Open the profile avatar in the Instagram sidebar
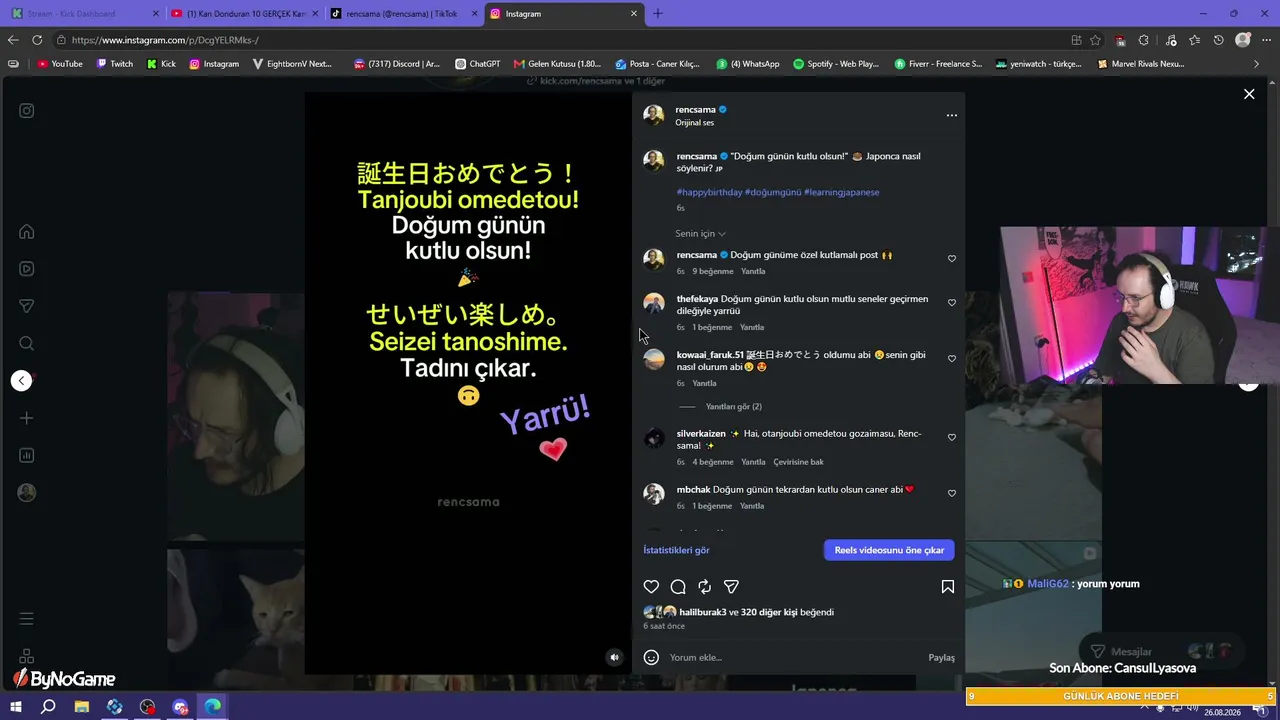The width and height of the screenshot is (1280, 720). [27, 492]
